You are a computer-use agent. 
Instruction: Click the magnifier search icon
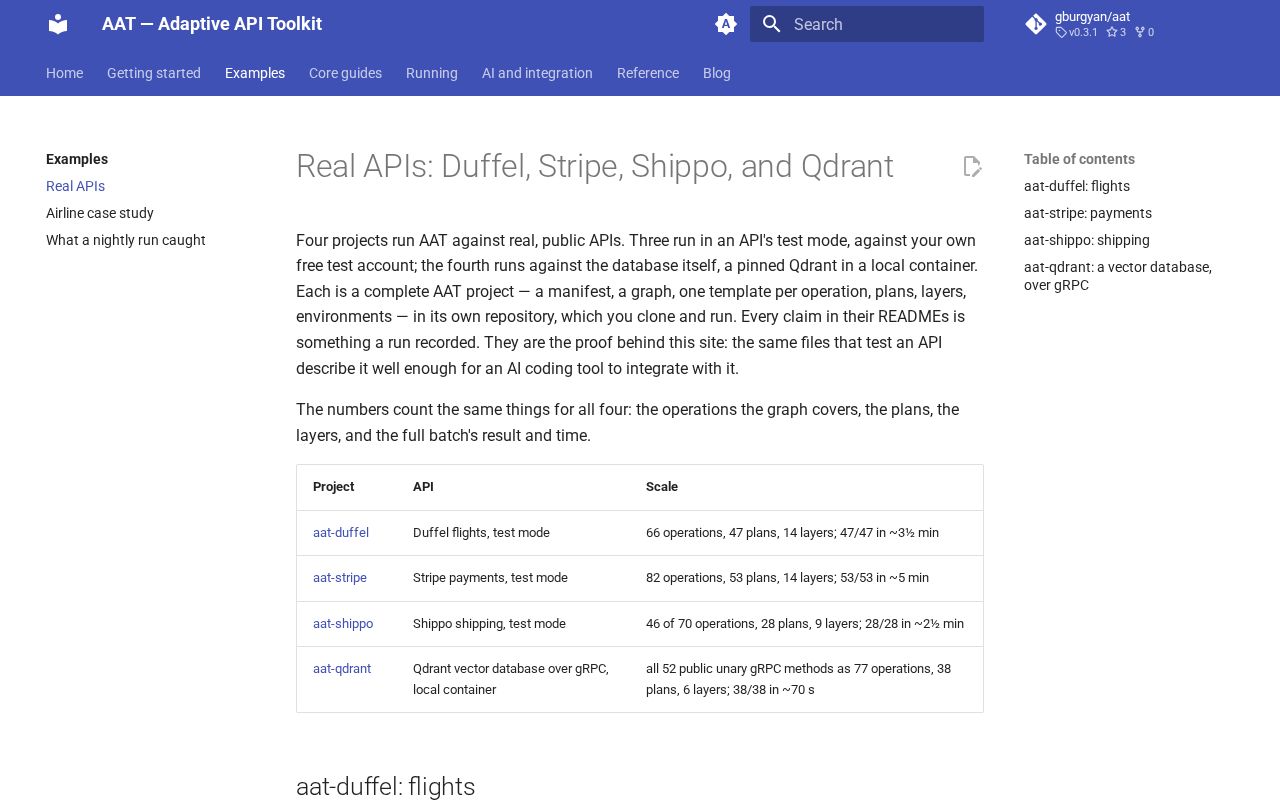(772, 24)
